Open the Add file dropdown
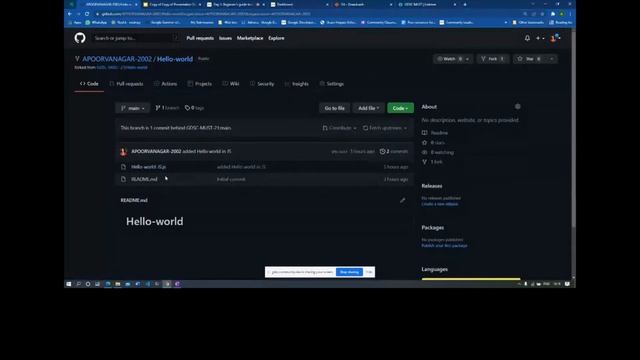640x360 pixels. [x=369, y=108]
